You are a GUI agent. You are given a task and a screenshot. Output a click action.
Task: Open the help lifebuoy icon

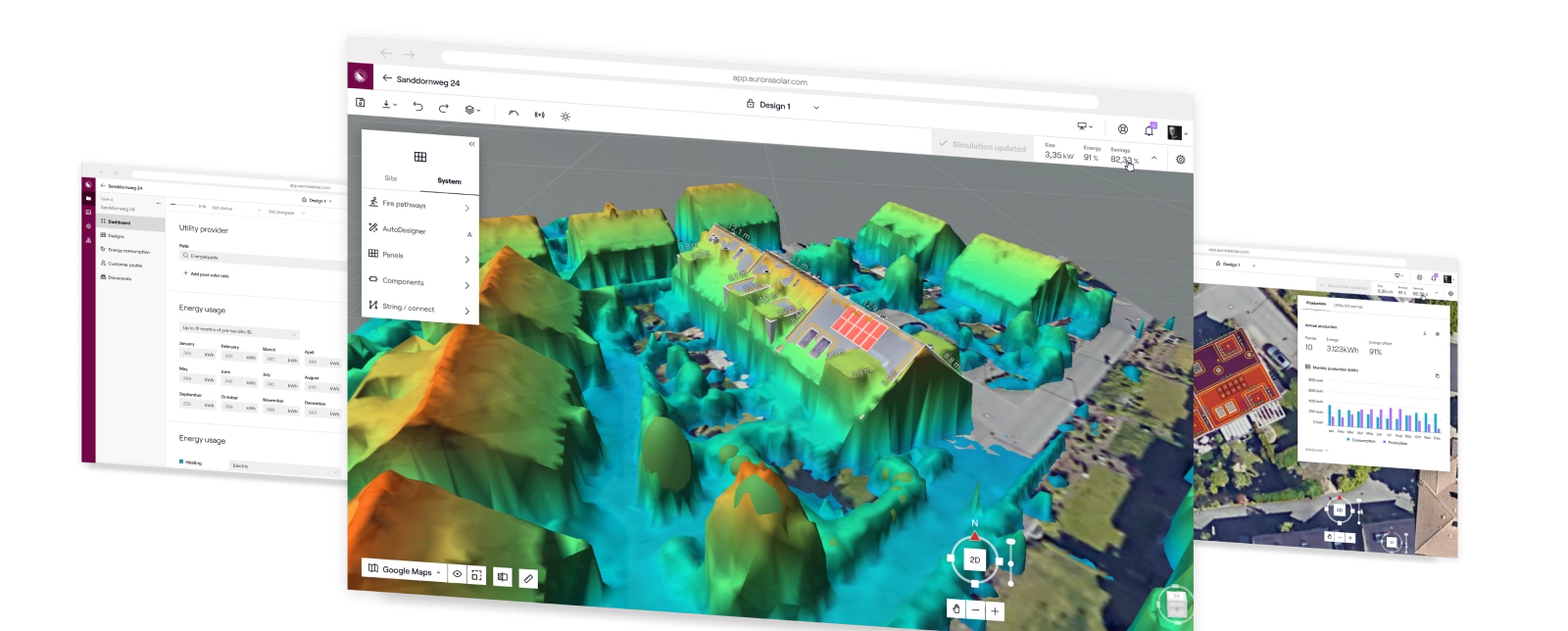pyautogui.click(x=1123, y=129)
